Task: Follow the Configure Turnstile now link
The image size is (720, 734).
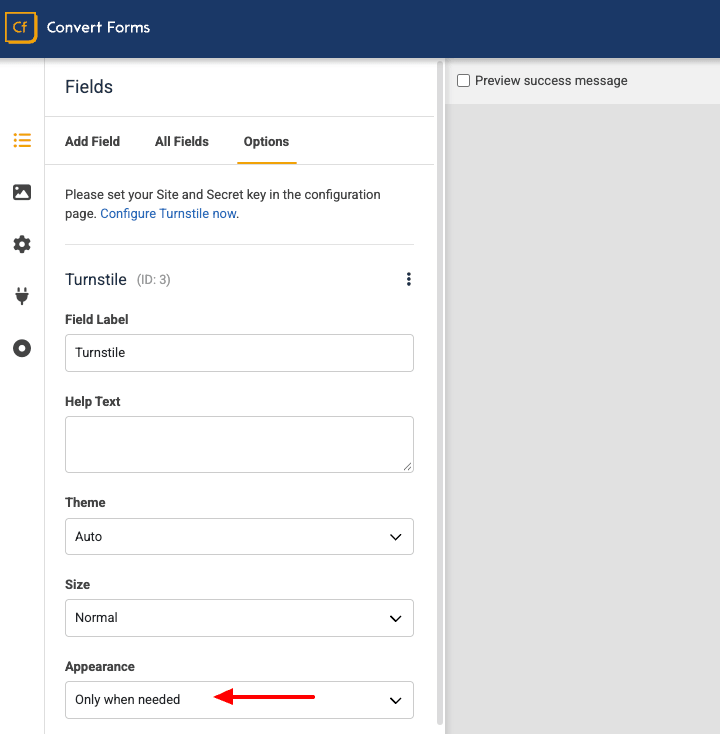Action: (x=168, y=213)
